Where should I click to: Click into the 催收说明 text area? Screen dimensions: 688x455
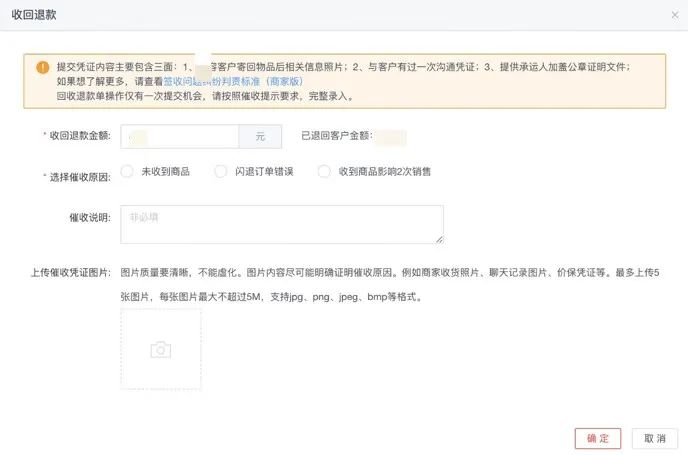281,224
